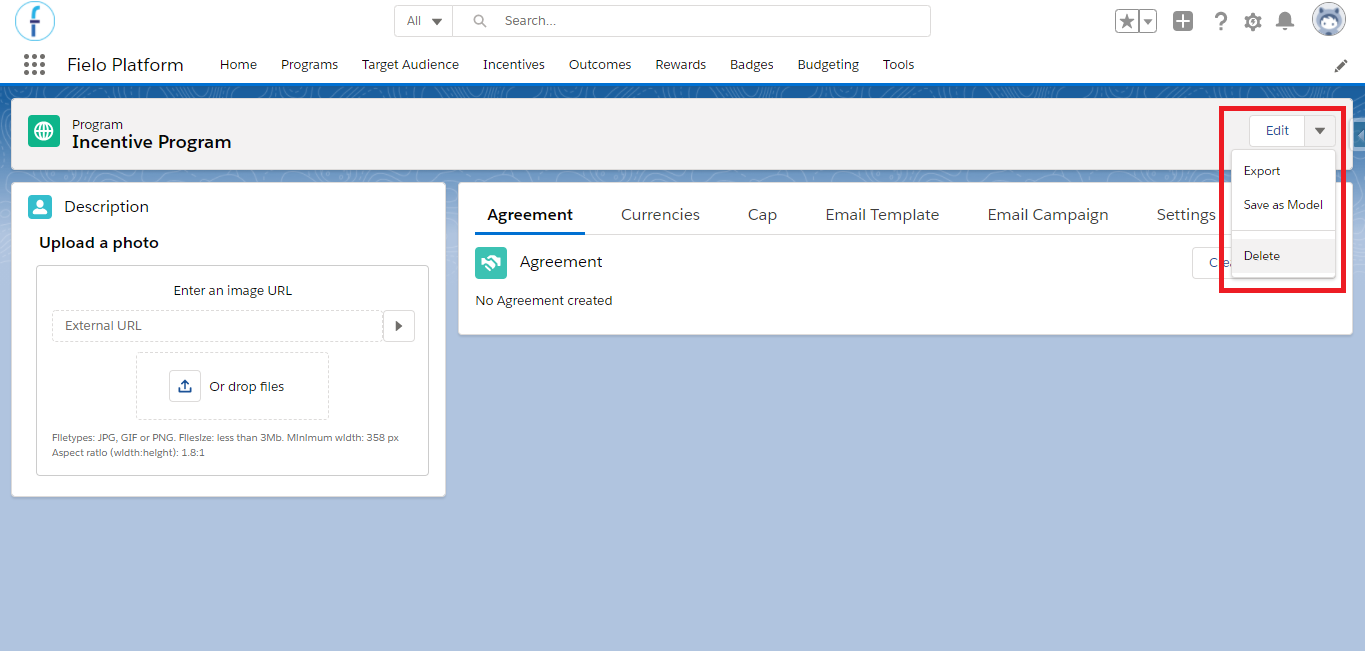Open the Rewards nav item
1365x651 pixels.
point(681,65)
